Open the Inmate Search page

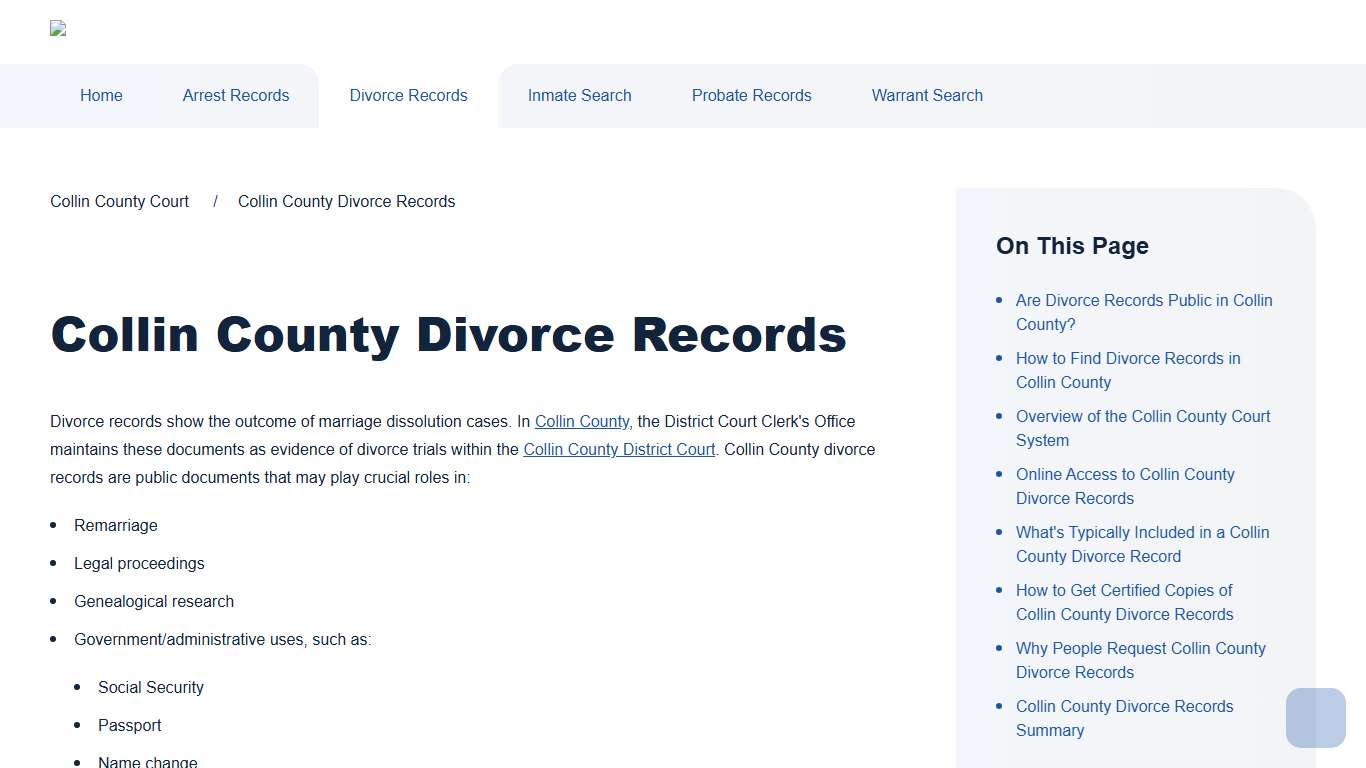tap(579, 95)
